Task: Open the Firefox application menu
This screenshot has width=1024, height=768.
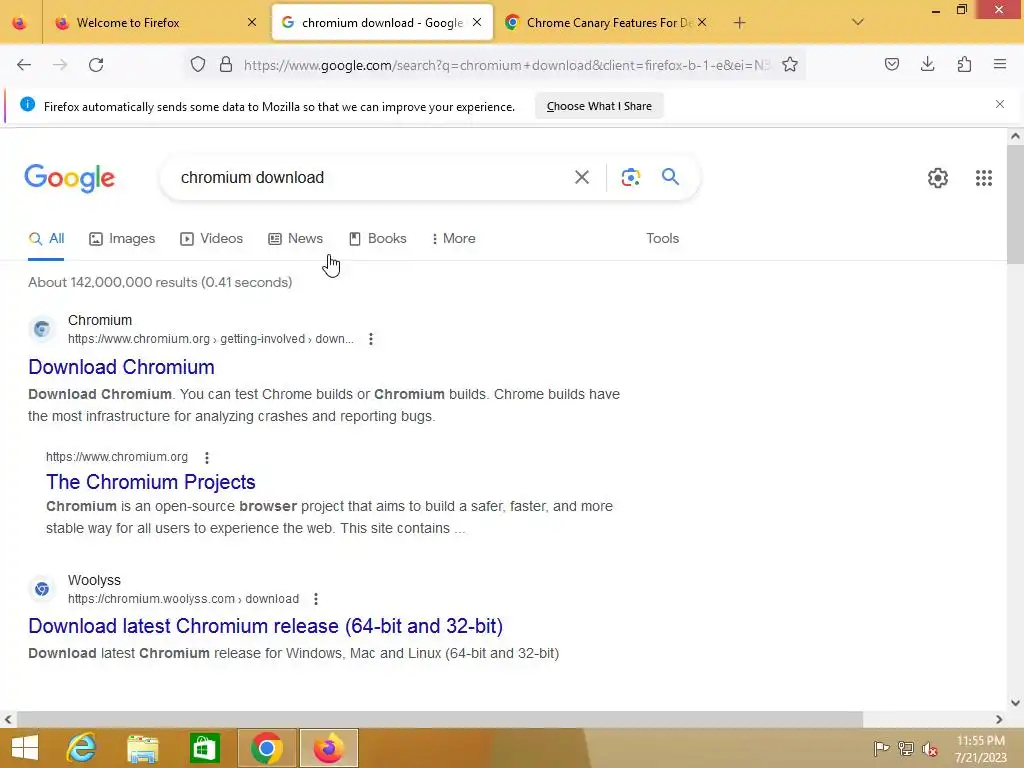Action: point(1000,64)
